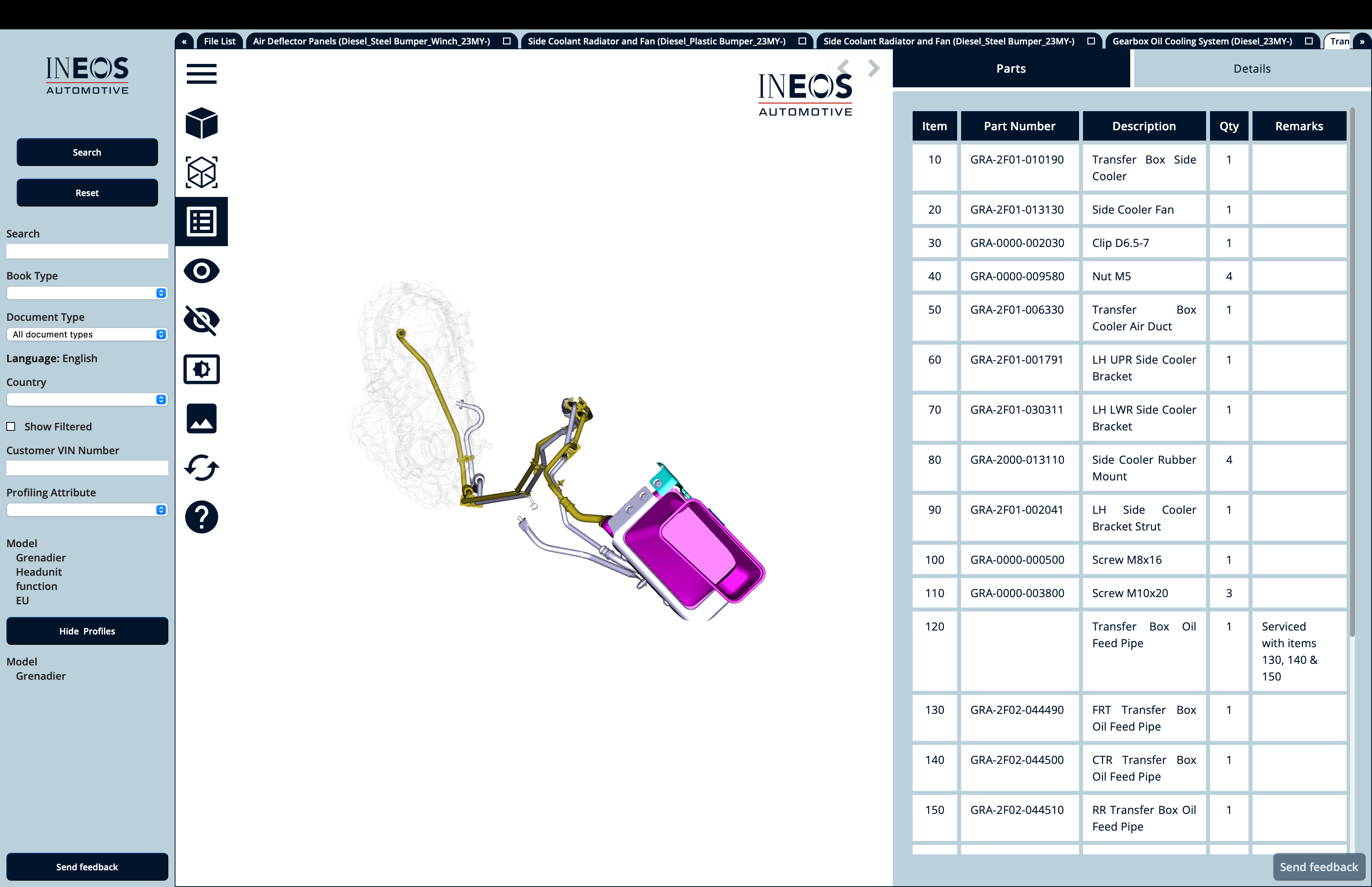Screen dimensions: 1372x887
Task: Click Send feedback in left sidebar
Action: click(87, 867)
